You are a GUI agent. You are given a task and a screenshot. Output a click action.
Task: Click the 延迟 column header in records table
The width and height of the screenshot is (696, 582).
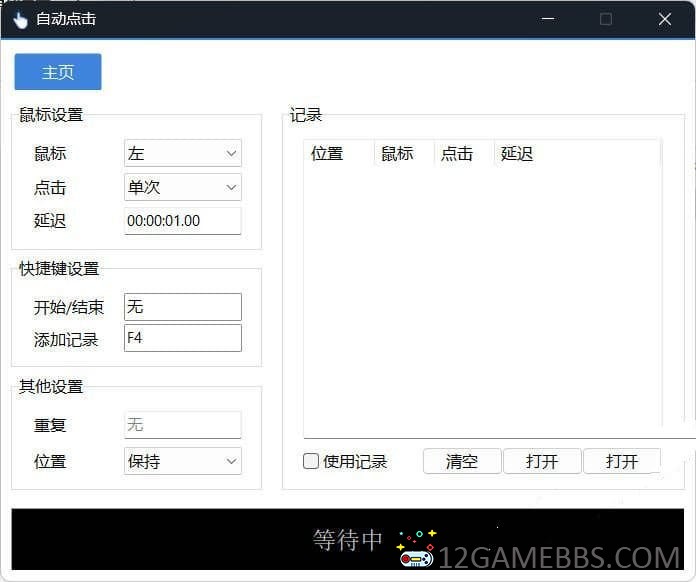(x=517, y=154)
